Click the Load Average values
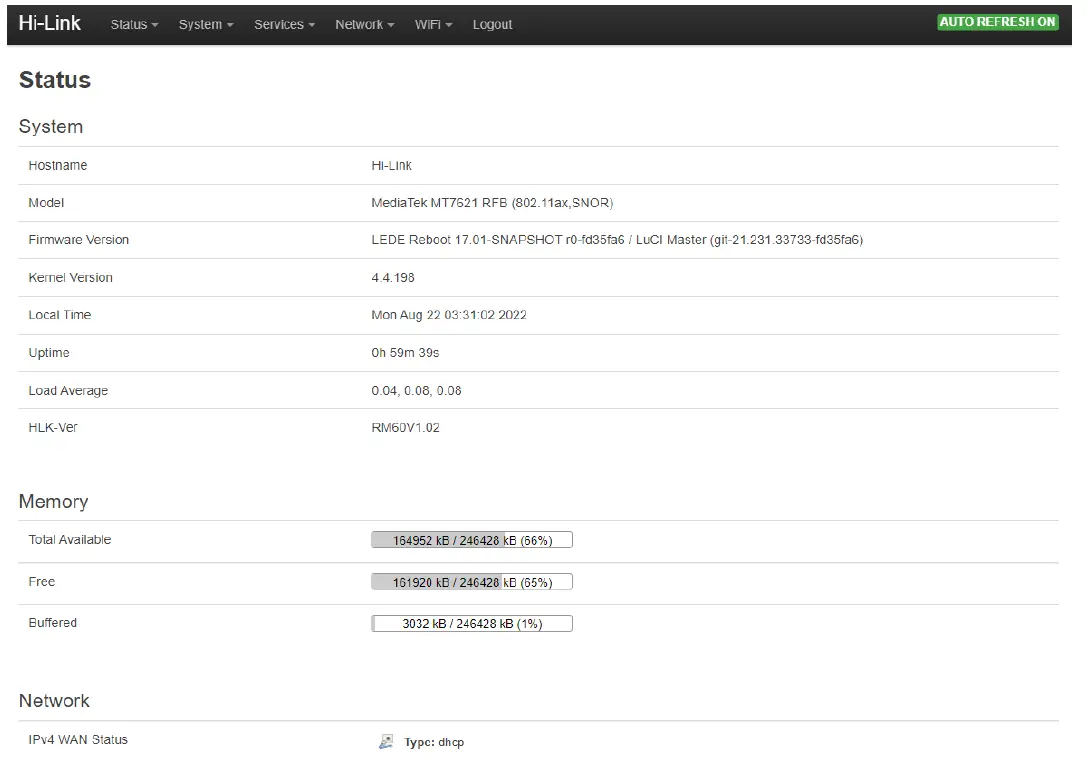Viewport: 1087px width, 769px height. (x=416, y=391)
